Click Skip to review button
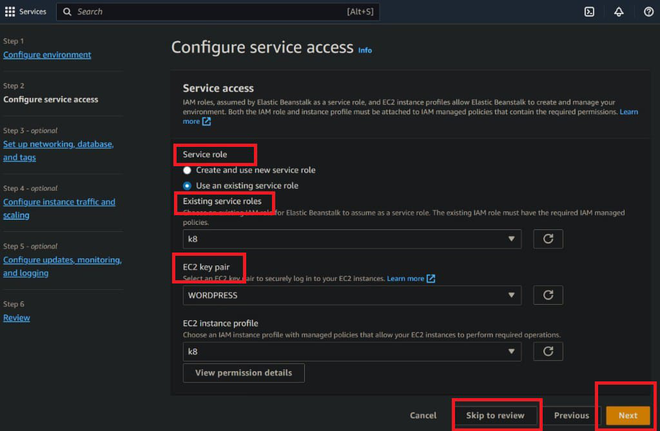The width and height of the screenshot is (660, 431). [x=495, y=415]
